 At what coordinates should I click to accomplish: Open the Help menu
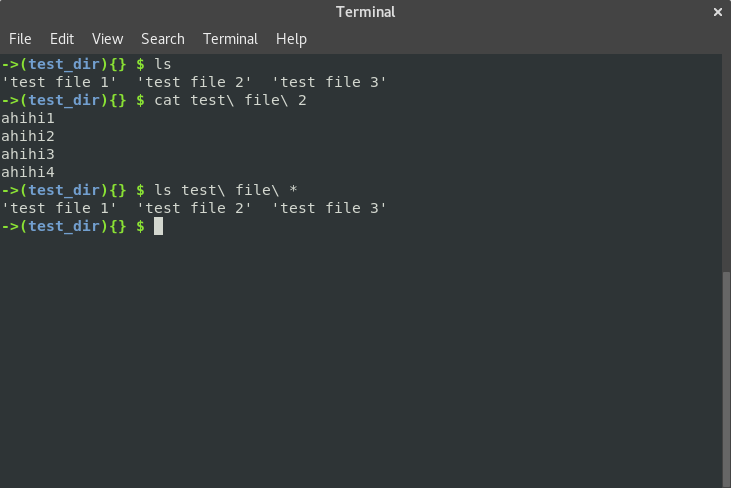pos(291,39)
